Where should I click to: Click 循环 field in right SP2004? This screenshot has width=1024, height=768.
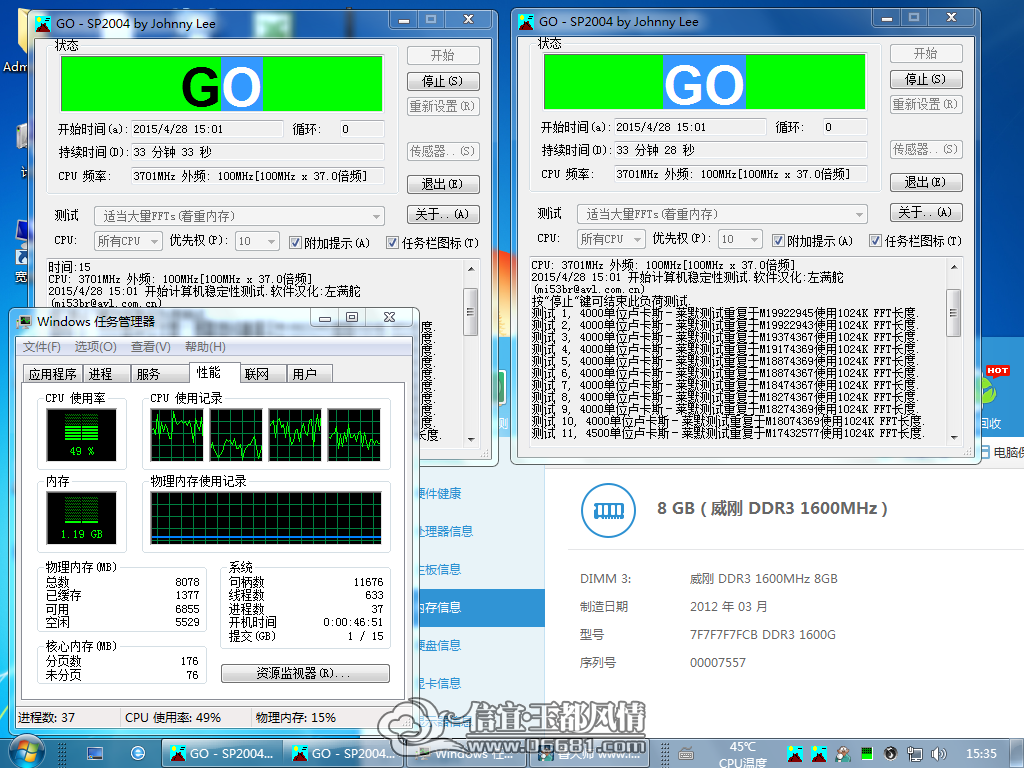tap(845, 127)
